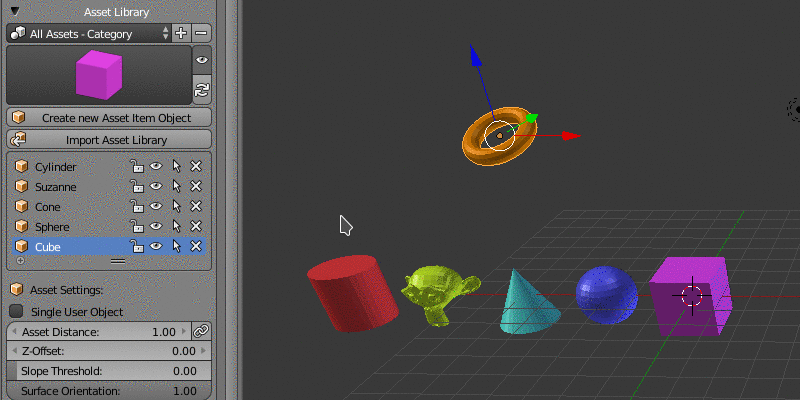Click the Z-Offset value field
The image size is (800, 400).
(x=109, y=351)
